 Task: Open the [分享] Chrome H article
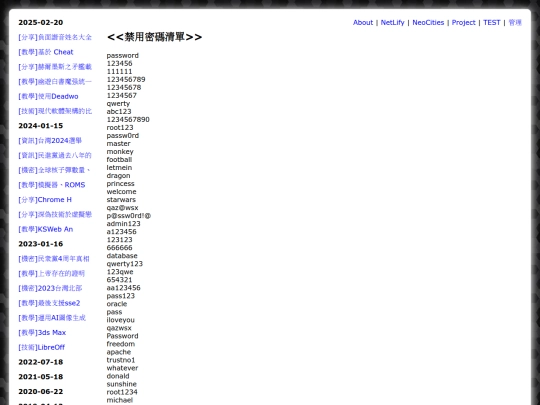45,200
